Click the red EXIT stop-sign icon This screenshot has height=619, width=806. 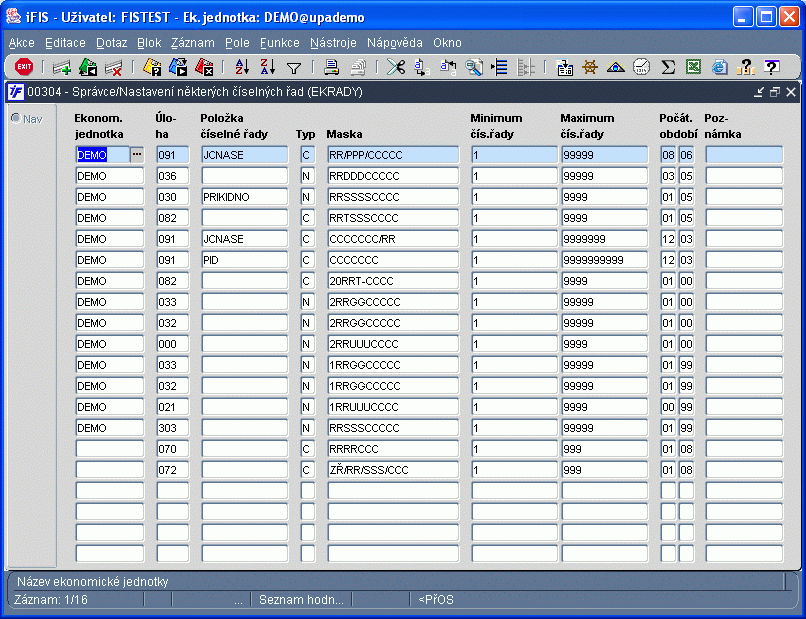click(24, 67)
